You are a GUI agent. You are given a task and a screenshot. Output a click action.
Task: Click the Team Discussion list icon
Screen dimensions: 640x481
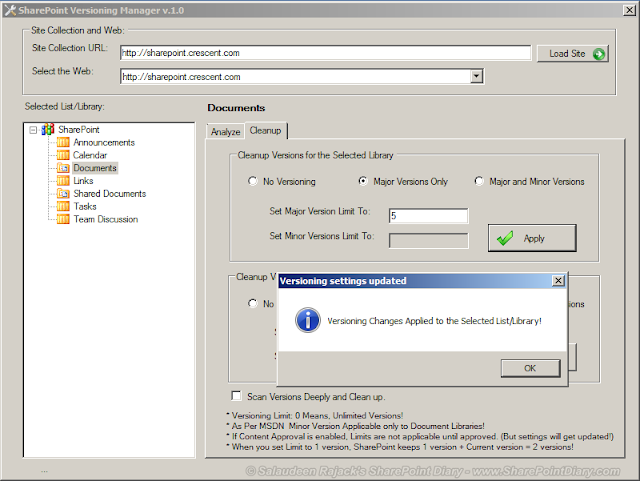(63, 219)
